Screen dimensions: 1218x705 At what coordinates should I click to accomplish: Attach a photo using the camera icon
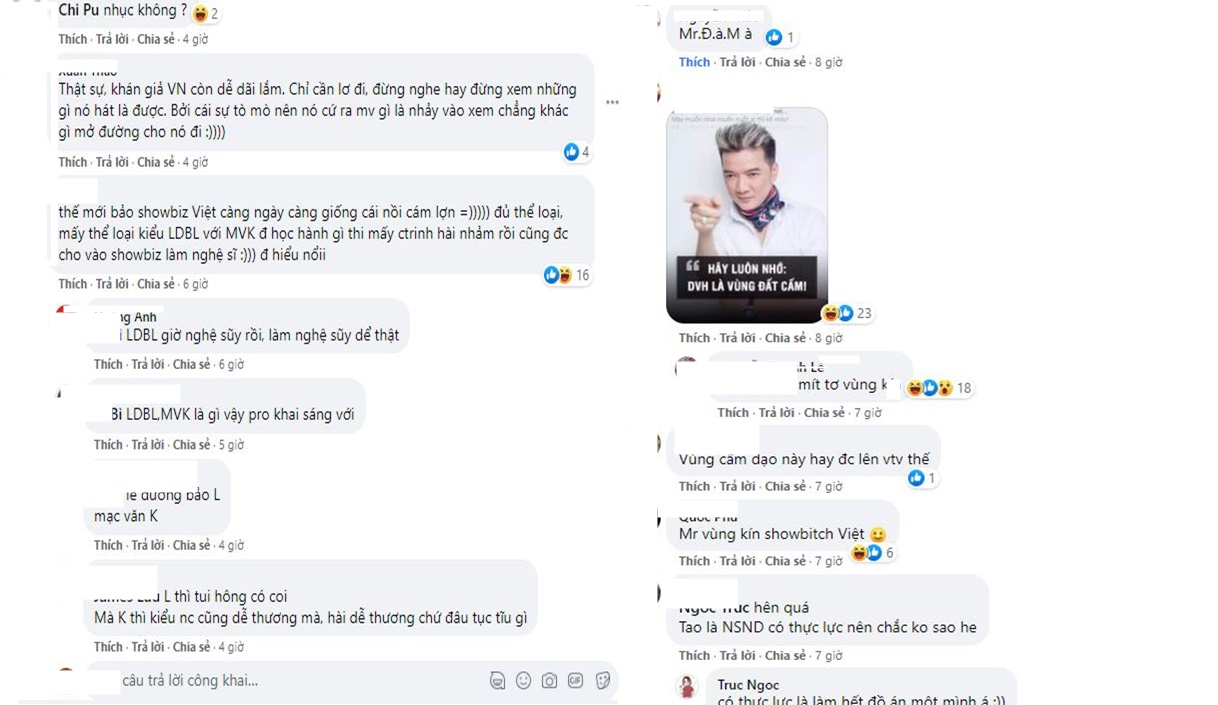(x=550, y=681)
